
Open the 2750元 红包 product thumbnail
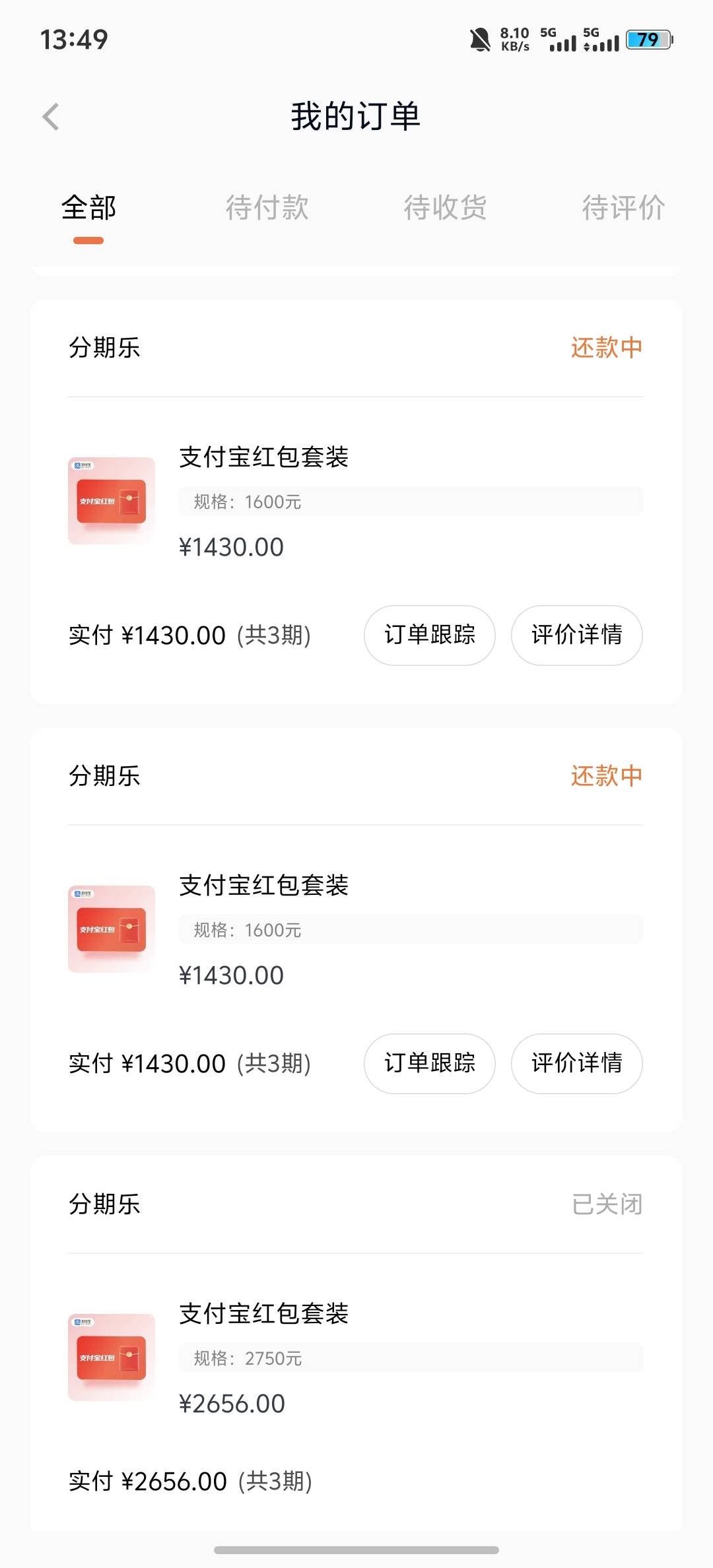point(112,1357)
